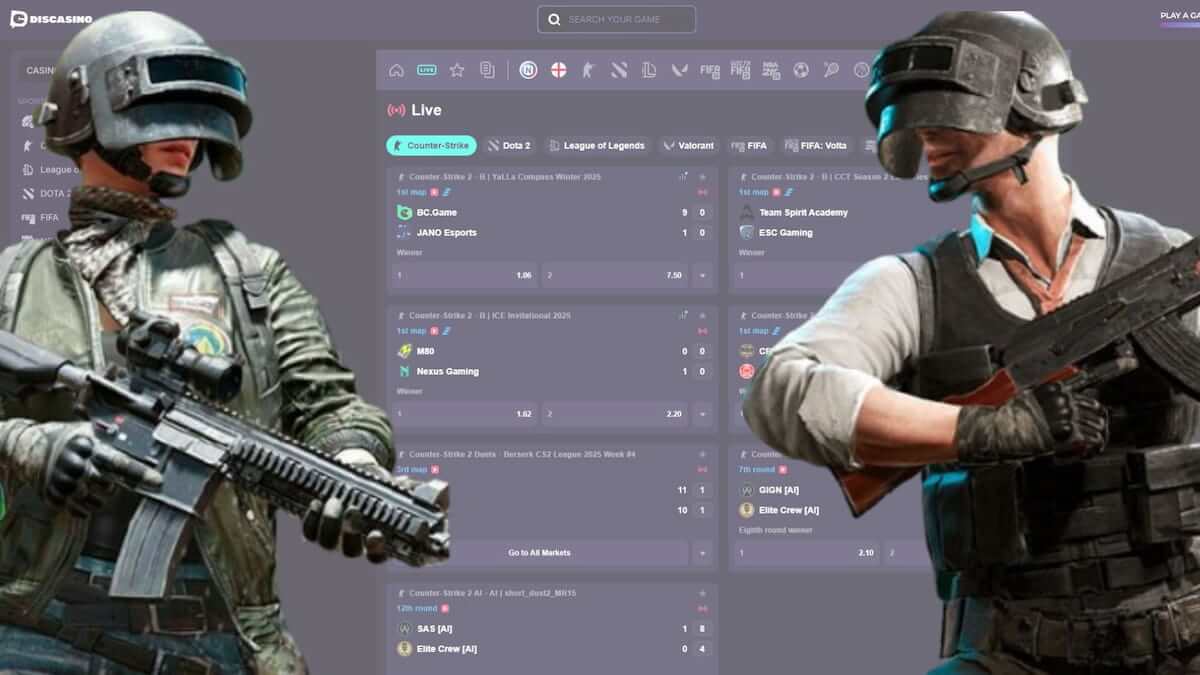The image size is (1200, 675).
Task: Choose the FIFA Volta icon in top bar
Action: 740,70
